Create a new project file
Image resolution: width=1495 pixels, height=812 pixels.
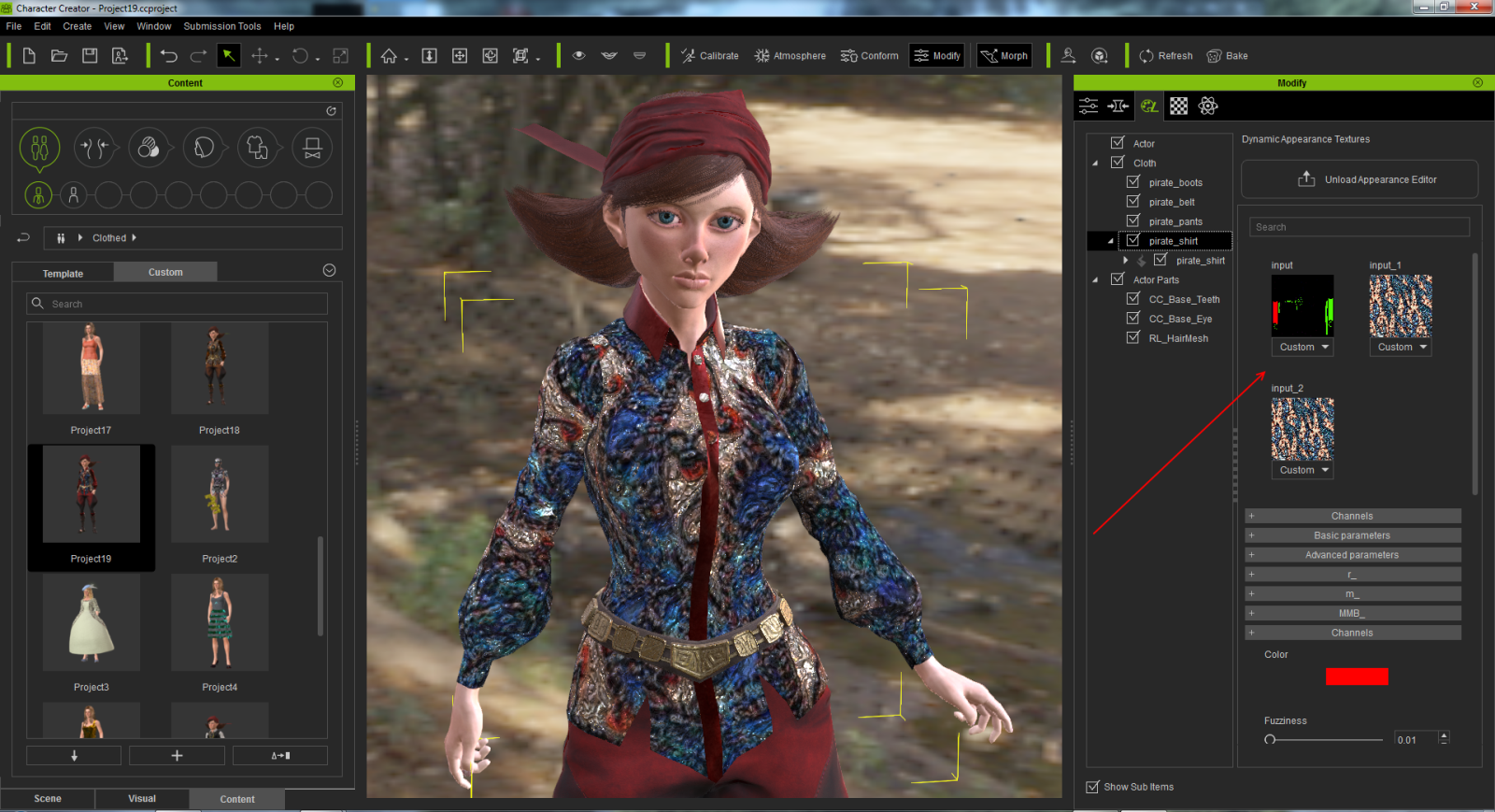coord(29,56)
